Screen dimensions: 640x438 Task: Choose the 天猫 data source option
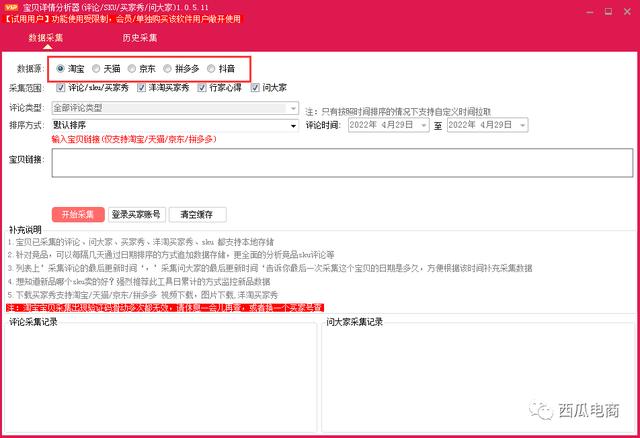click(96, 69)
